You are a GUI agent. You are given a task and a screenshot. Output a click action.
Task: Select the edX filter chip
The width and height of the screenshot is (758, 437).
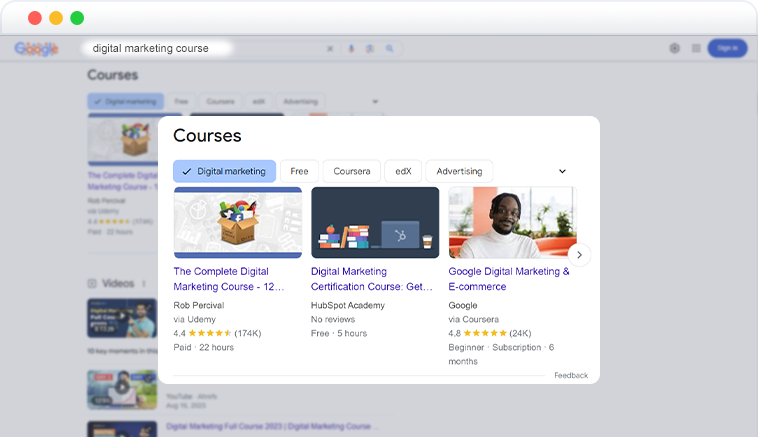click(x=403, y=171)
